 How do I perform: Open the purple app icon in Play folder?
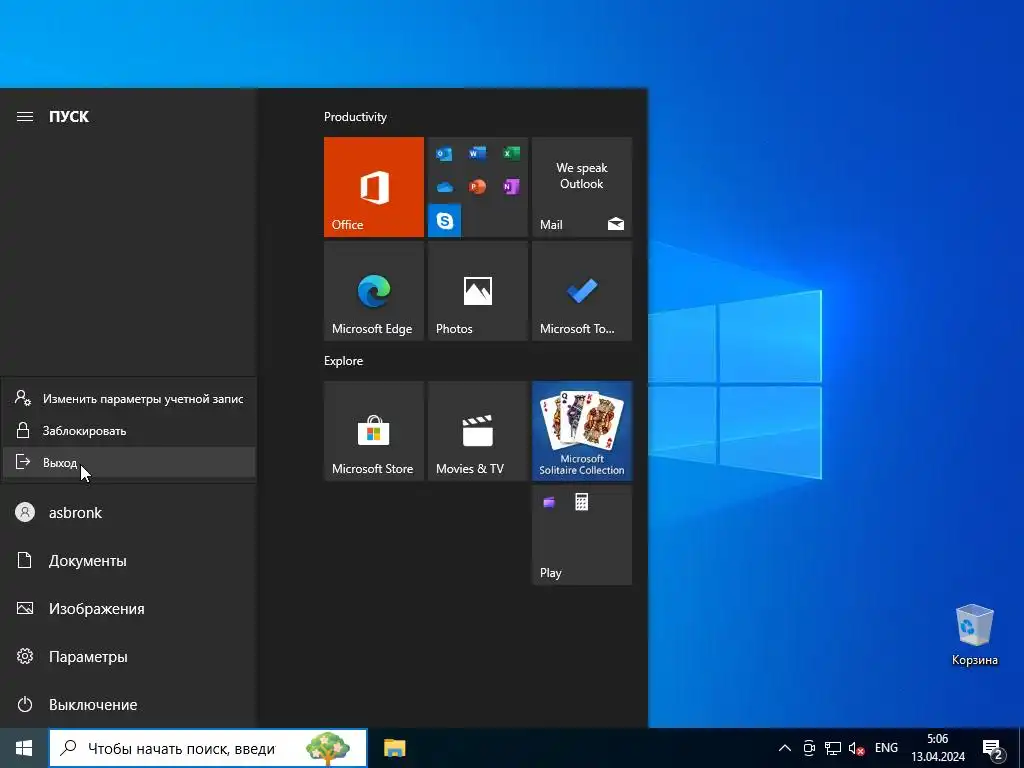549,502
